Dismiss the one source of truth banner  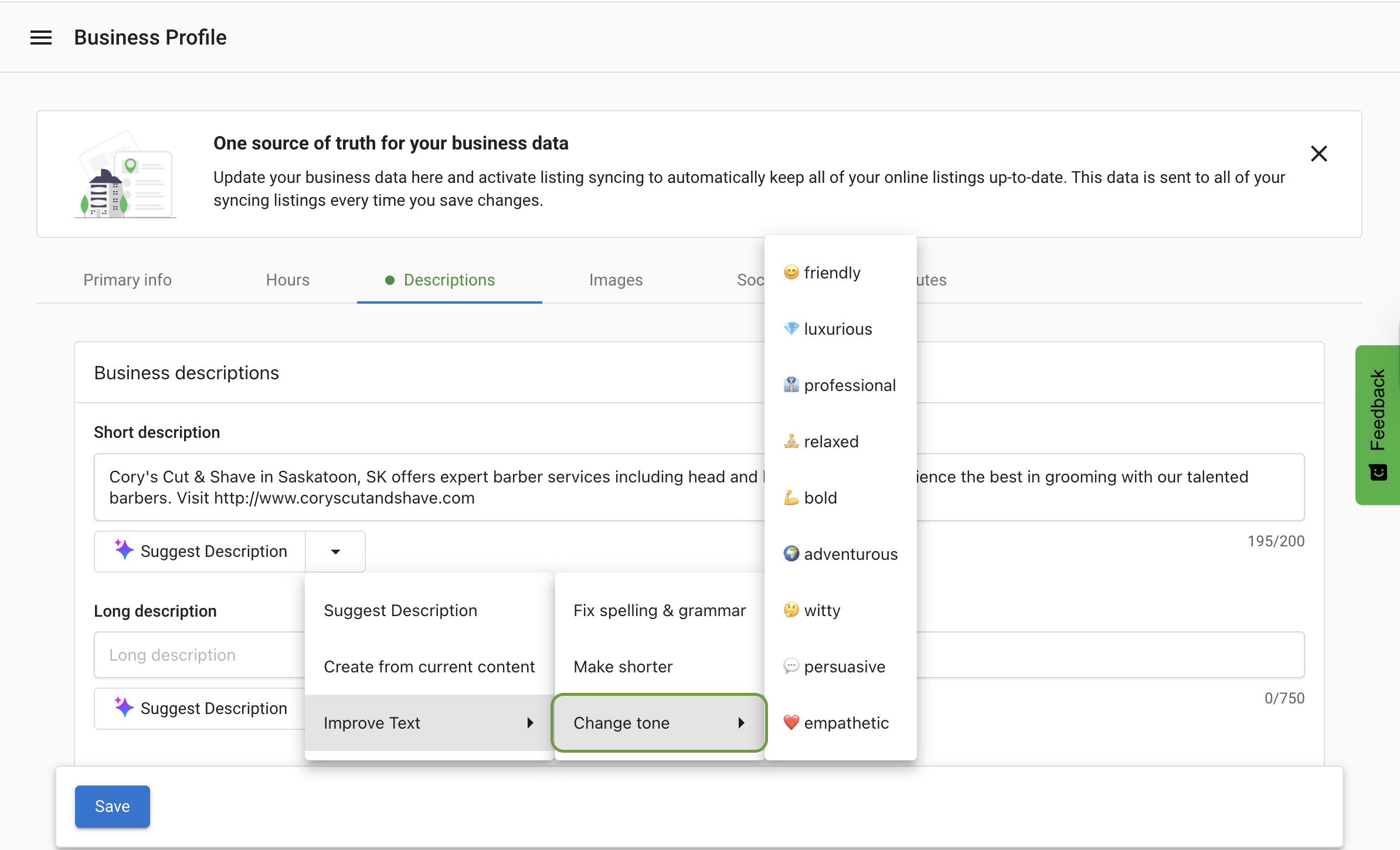point(1319,154)
